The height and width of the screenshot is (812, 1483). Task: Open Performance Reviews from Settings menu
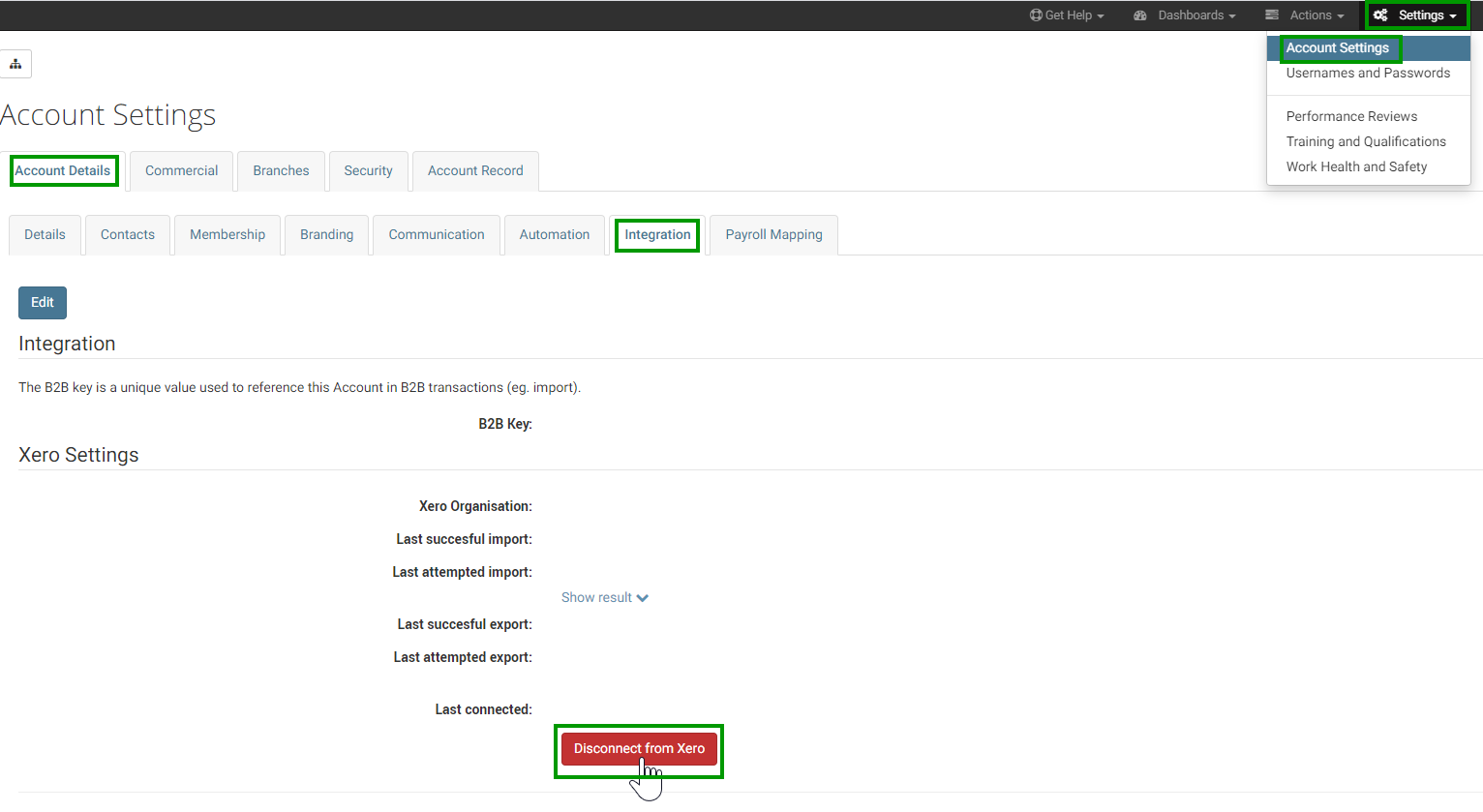coord(1350,116)
